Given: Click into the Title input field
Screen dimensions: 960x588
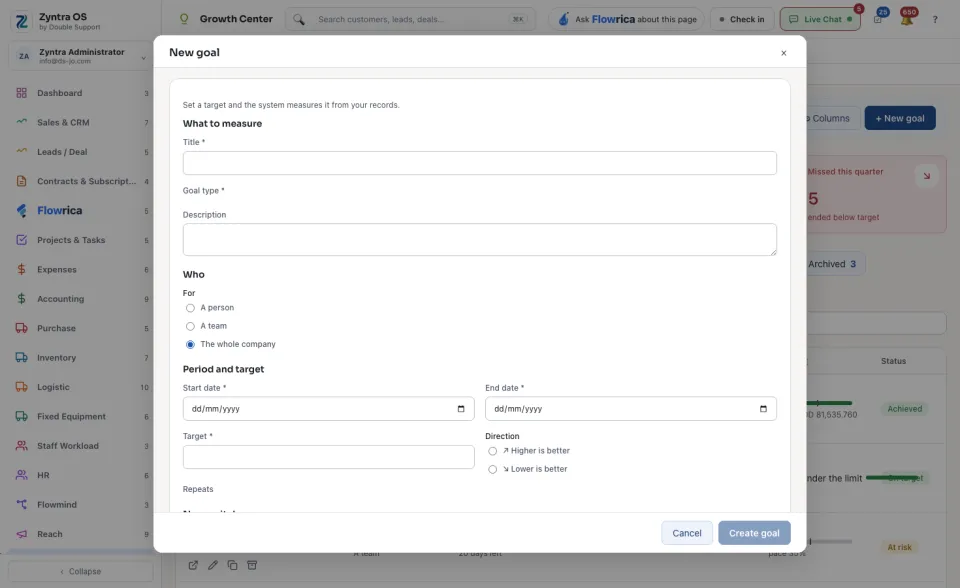Looking at the screenshot, I should (x=479, y=163).
